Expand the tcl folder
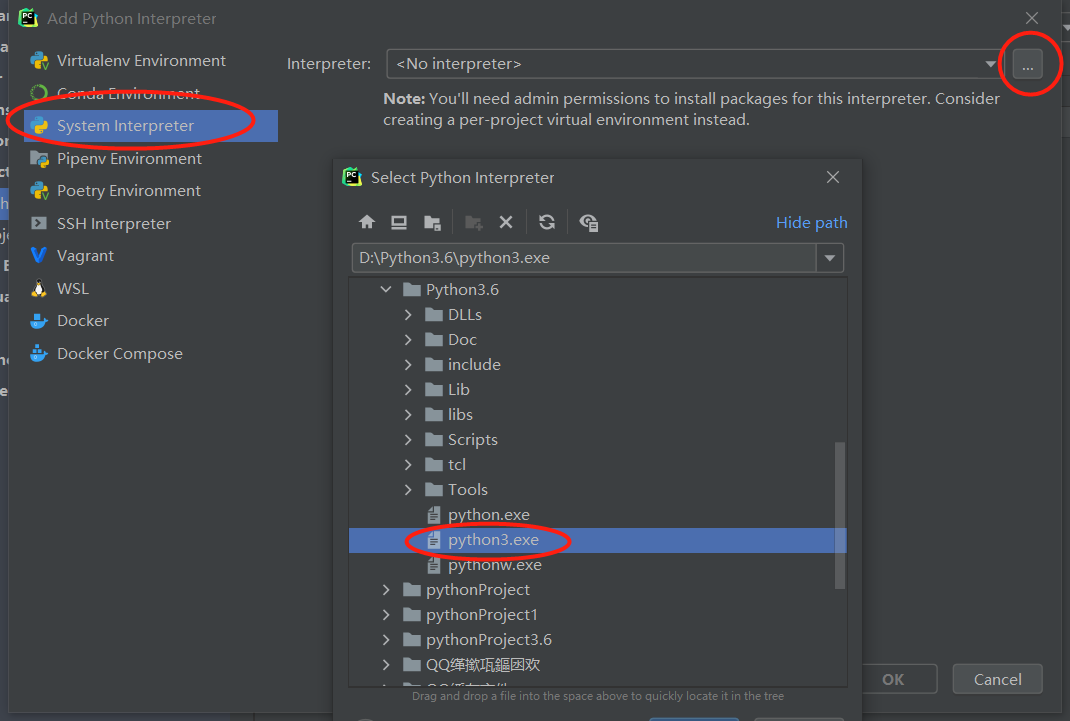 point(408,465)
